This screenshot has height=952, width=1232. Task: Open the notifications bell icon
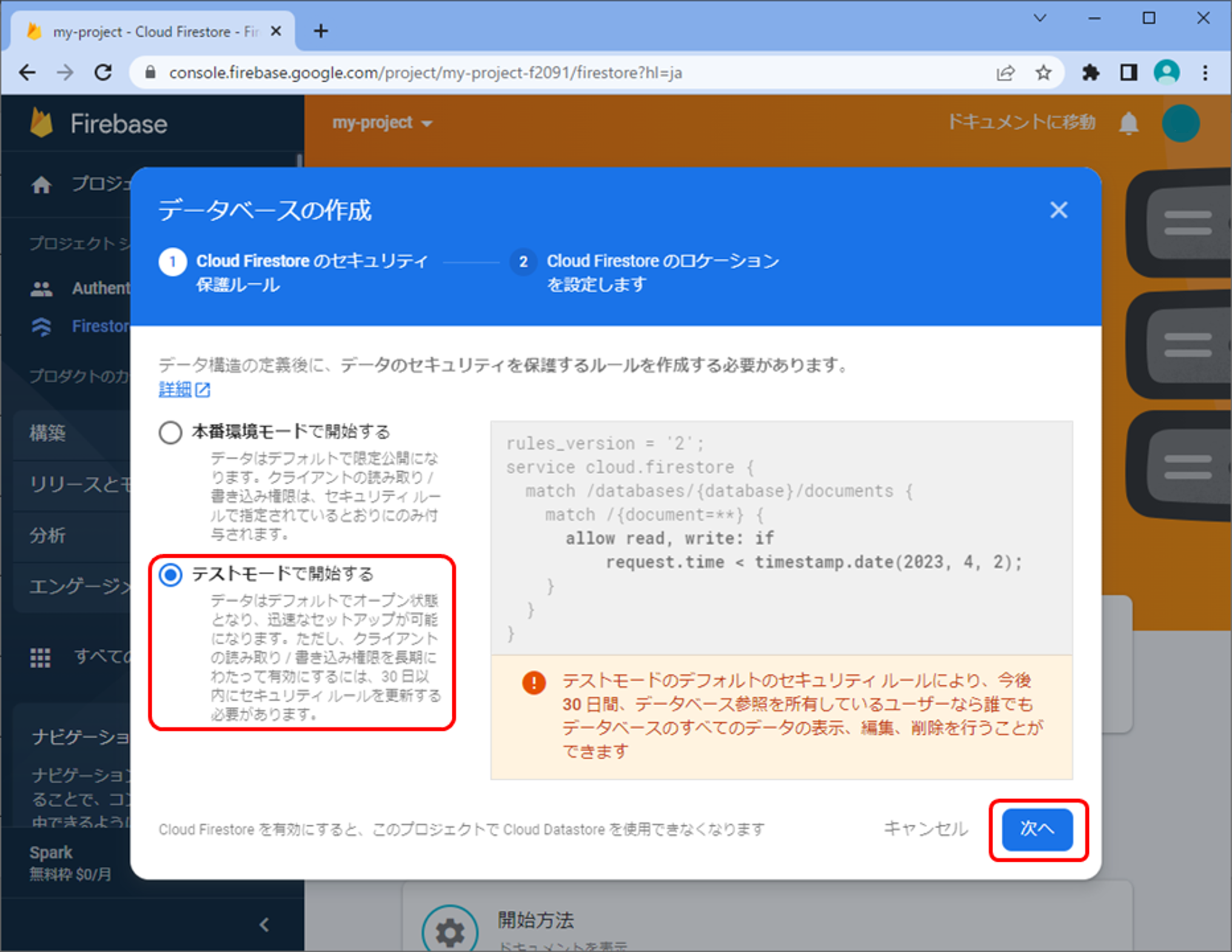pos(1128,124)
